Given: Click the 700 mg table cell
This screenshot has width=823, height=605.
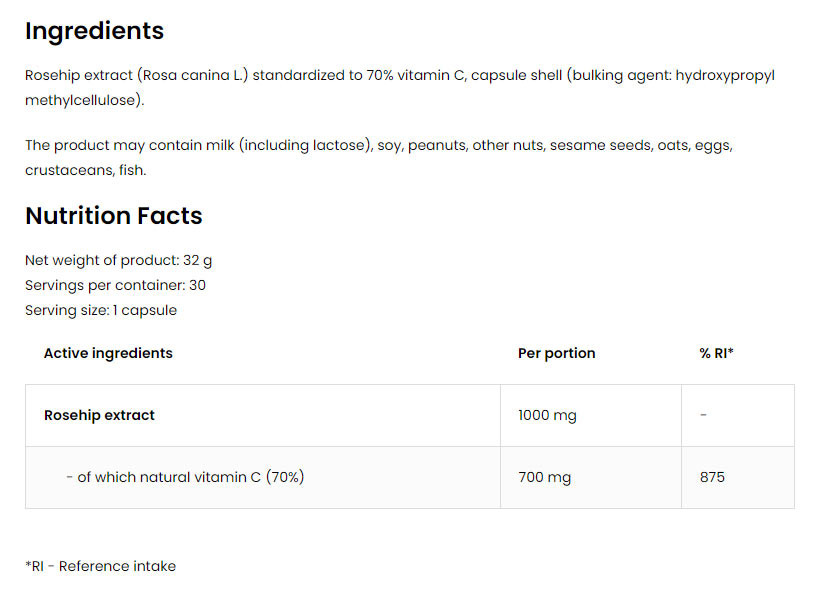Looking at the screenshot, I should point(544,477).
